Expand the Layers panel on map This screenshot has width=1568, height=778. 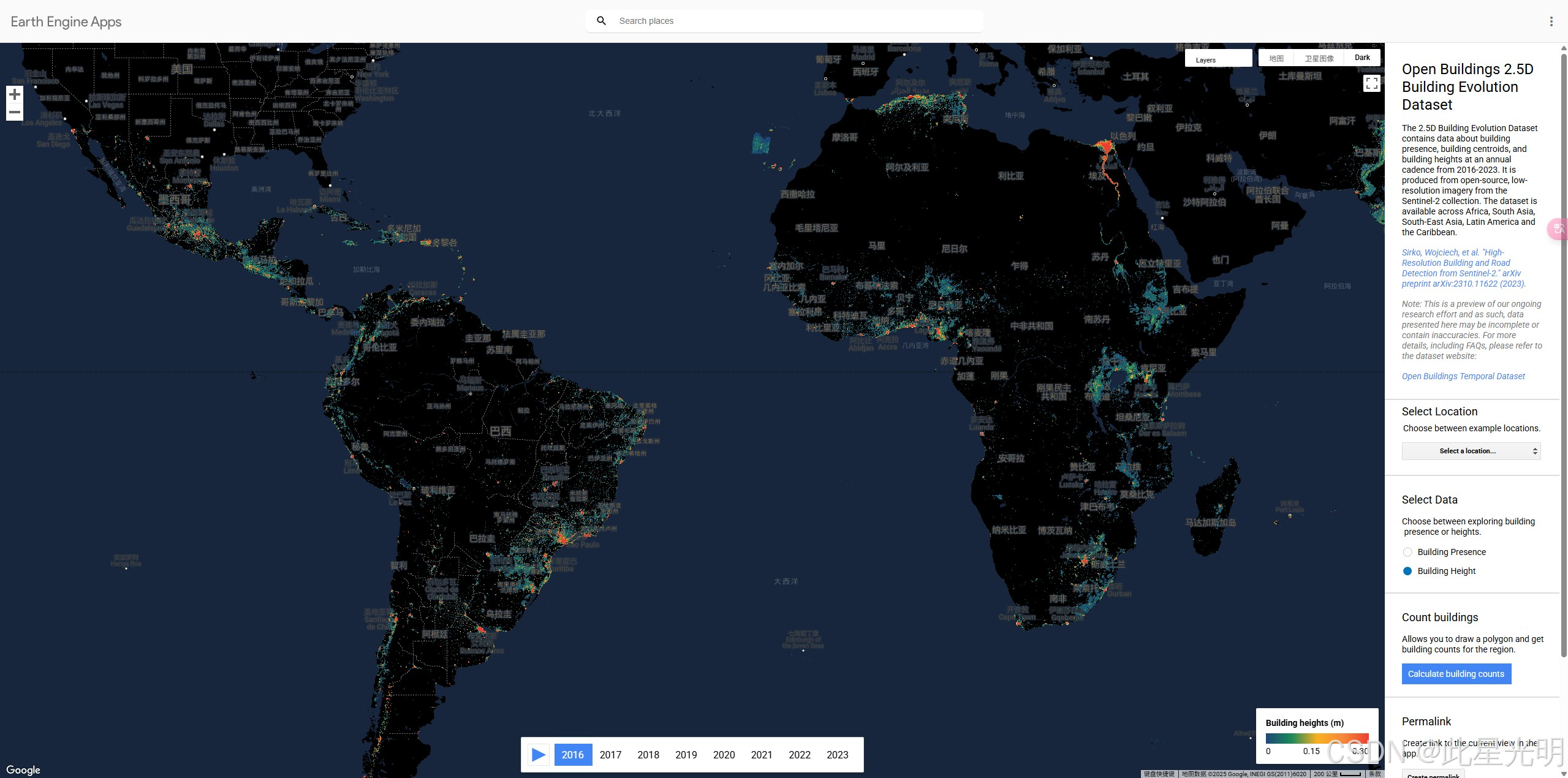(x=1218, y=59)
